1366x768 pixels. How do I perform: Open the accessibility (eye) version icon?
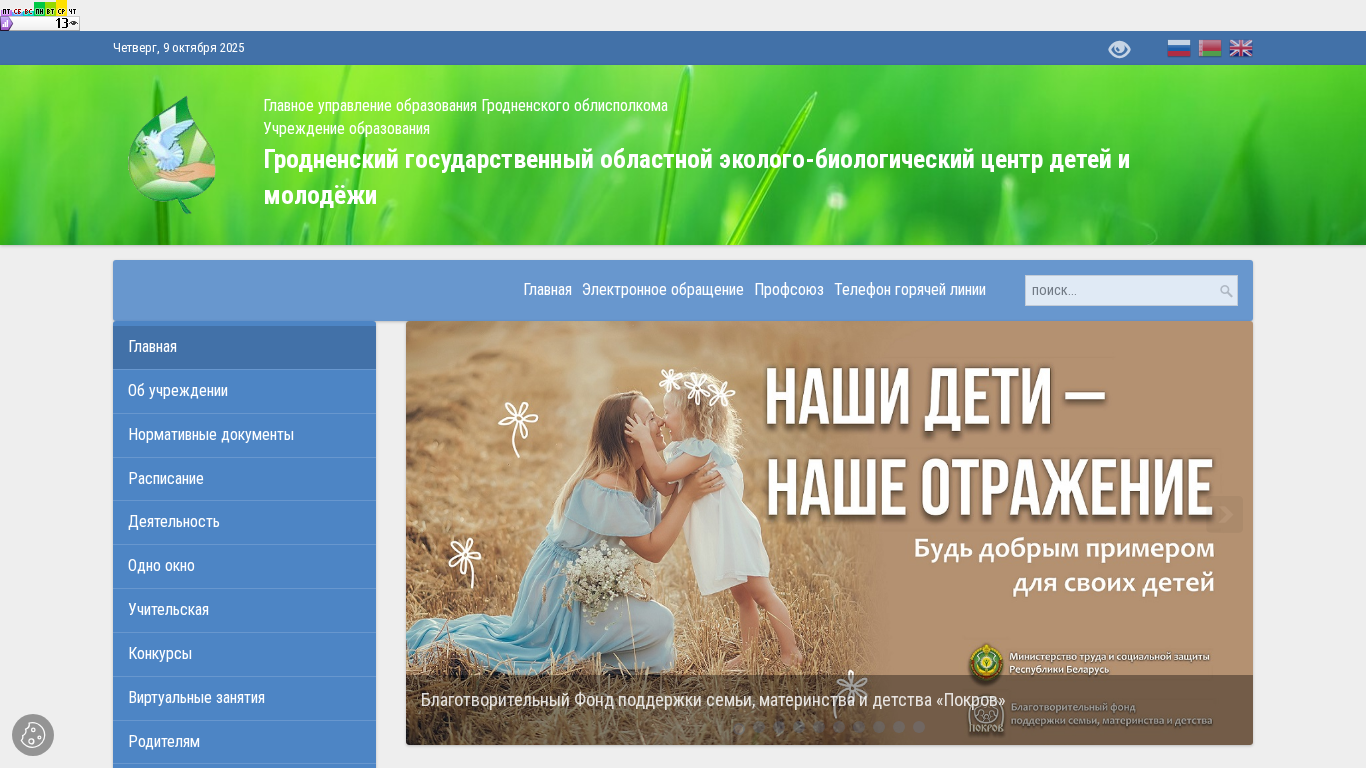click(1119, 49)
